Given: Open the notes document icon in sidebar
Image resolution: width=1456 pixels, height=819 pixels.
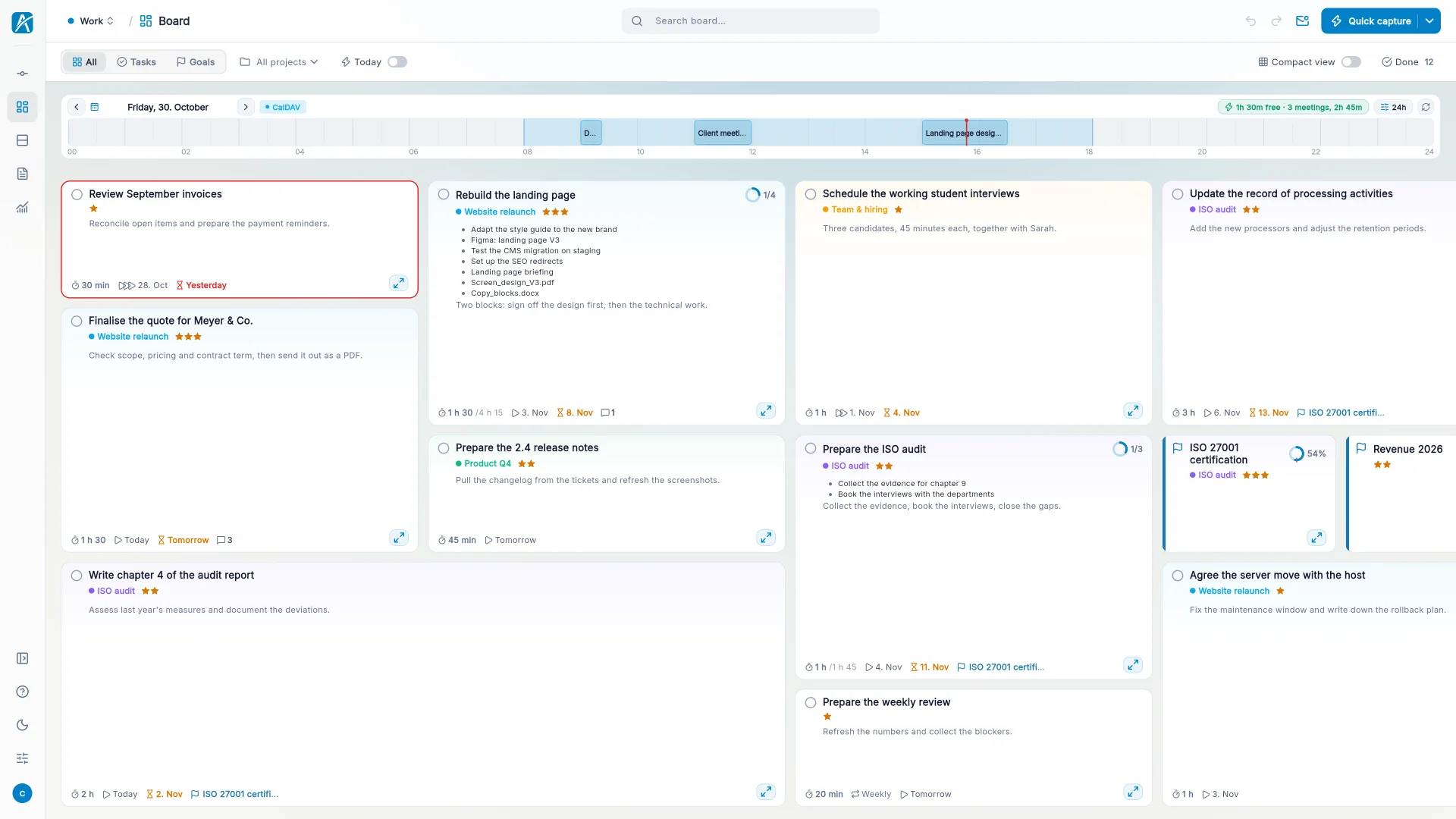Looking at the screenshot, I should pyautogui.click(x=23, y=174).
